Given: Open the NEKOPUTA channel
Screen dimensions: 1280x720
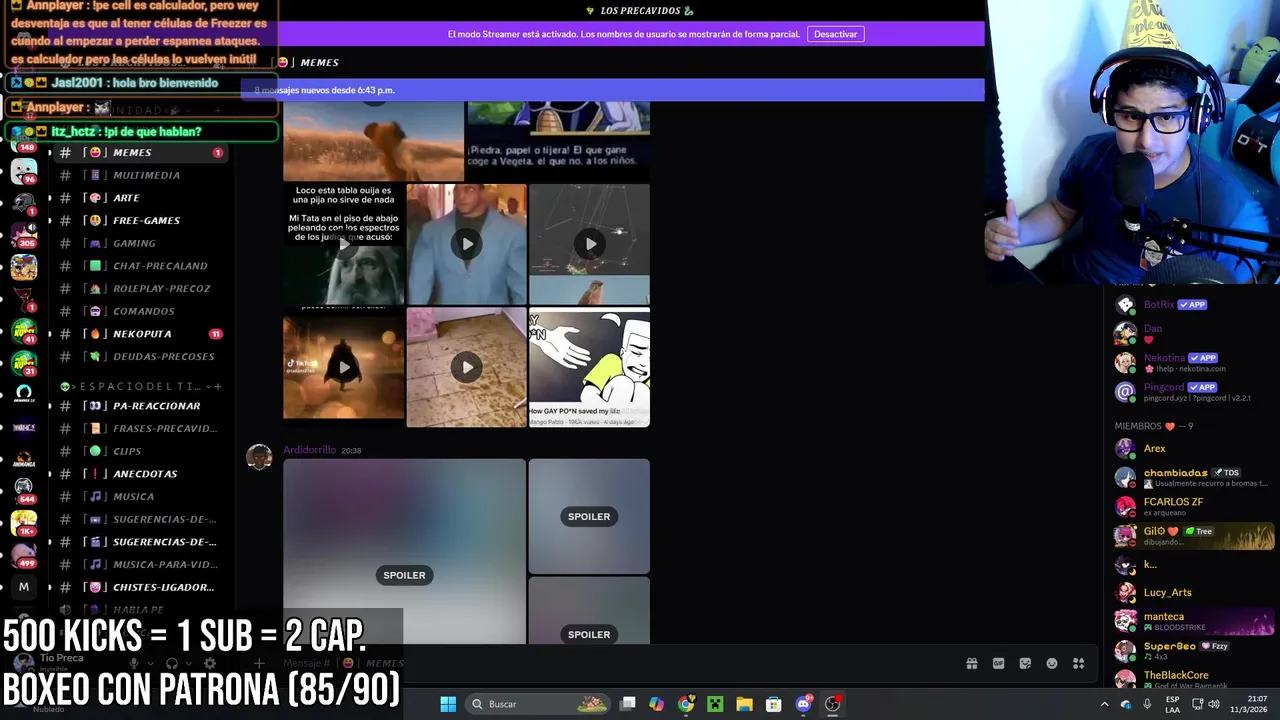Looking at the screenshot, I should pyautogui.click(x=140, y=334).
